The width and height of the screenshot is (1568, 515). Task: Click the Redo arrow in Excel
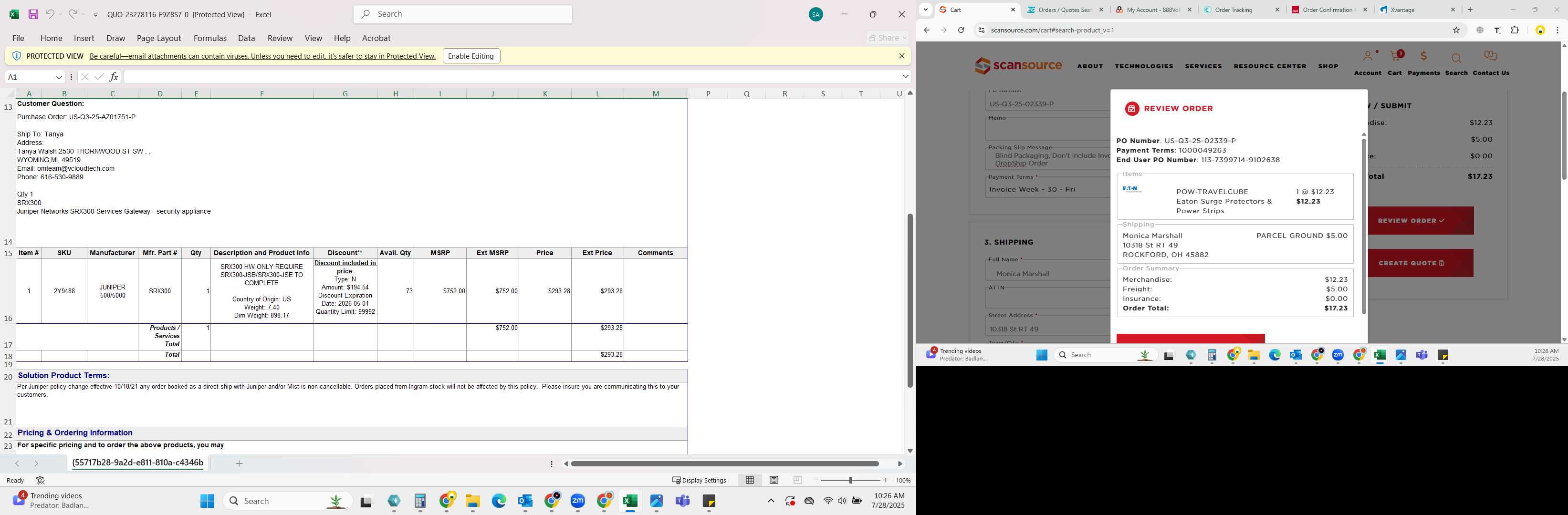pos(73,14)
